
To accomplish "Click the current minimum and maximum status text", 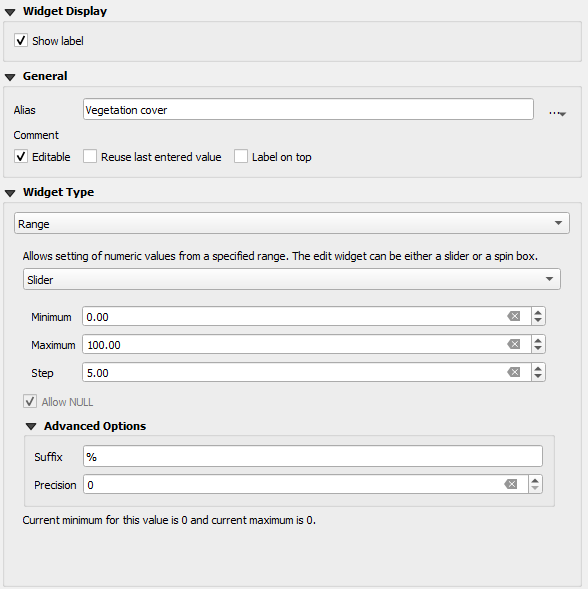I will pos(169,520).
